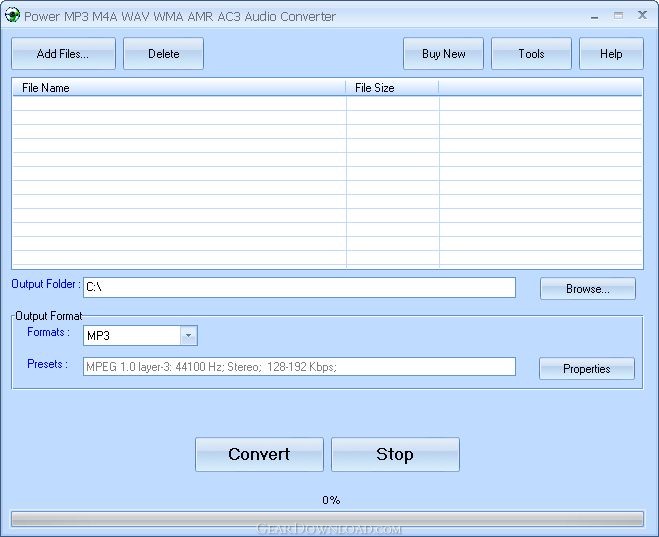Minimize the converter window
Viewport: 659px width, 537px height.
(x=594, y=17)
